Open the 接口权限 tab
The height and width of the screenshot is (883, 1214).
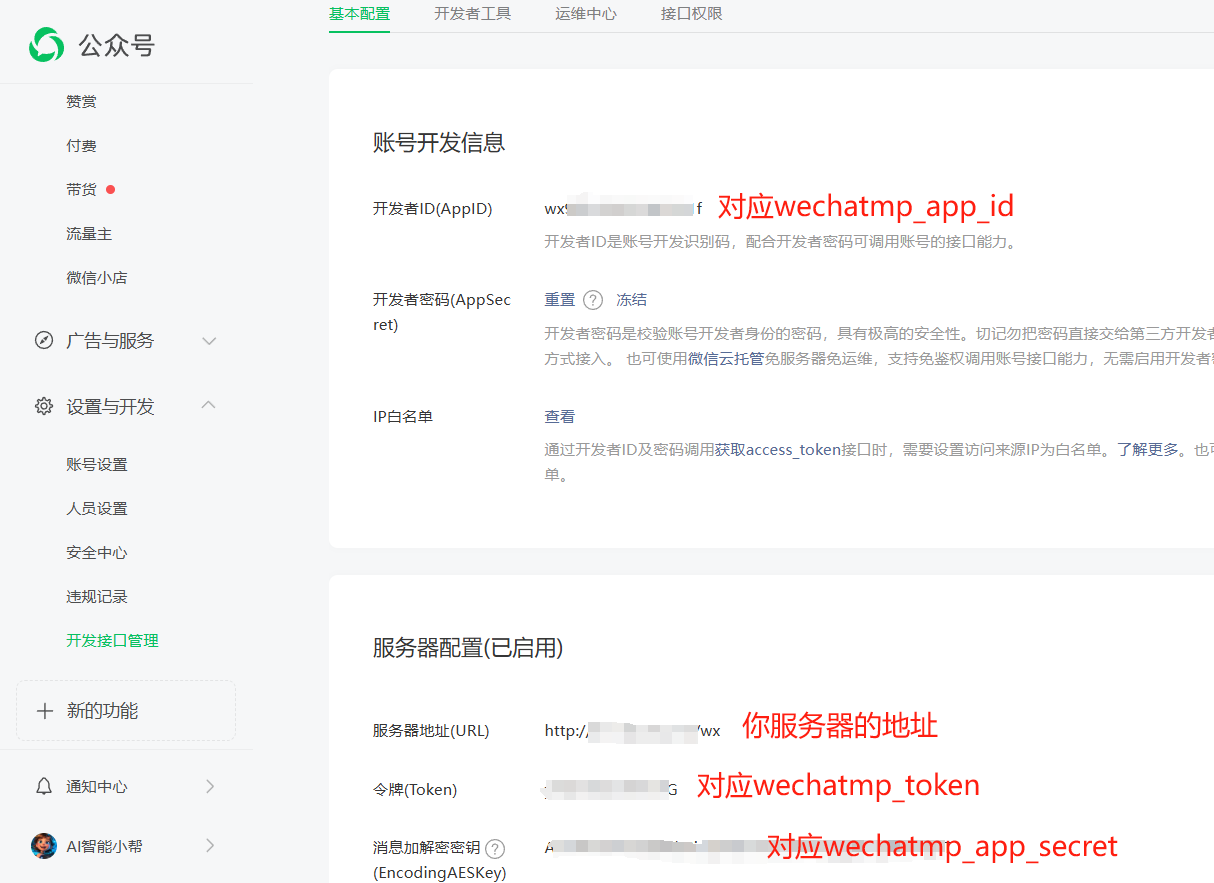[691, 14]
